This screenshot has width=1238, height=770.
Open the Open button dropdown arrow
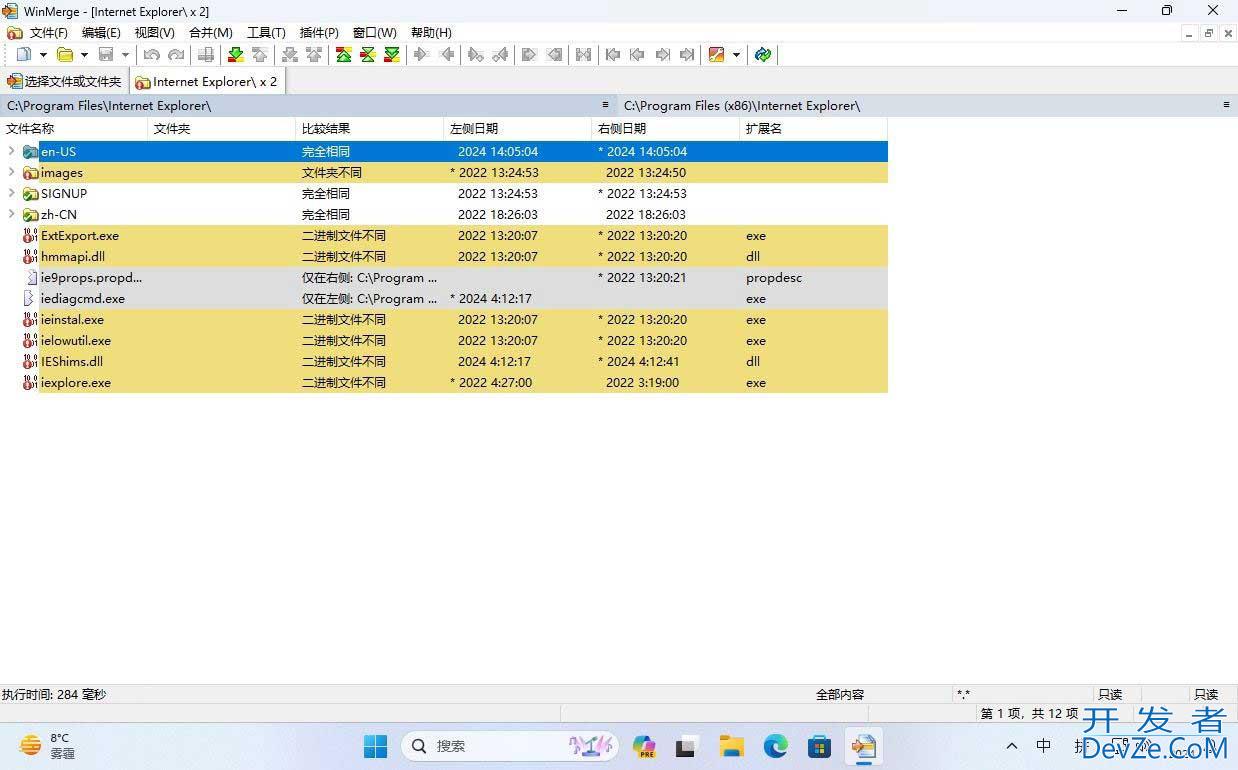click(84, 54)
